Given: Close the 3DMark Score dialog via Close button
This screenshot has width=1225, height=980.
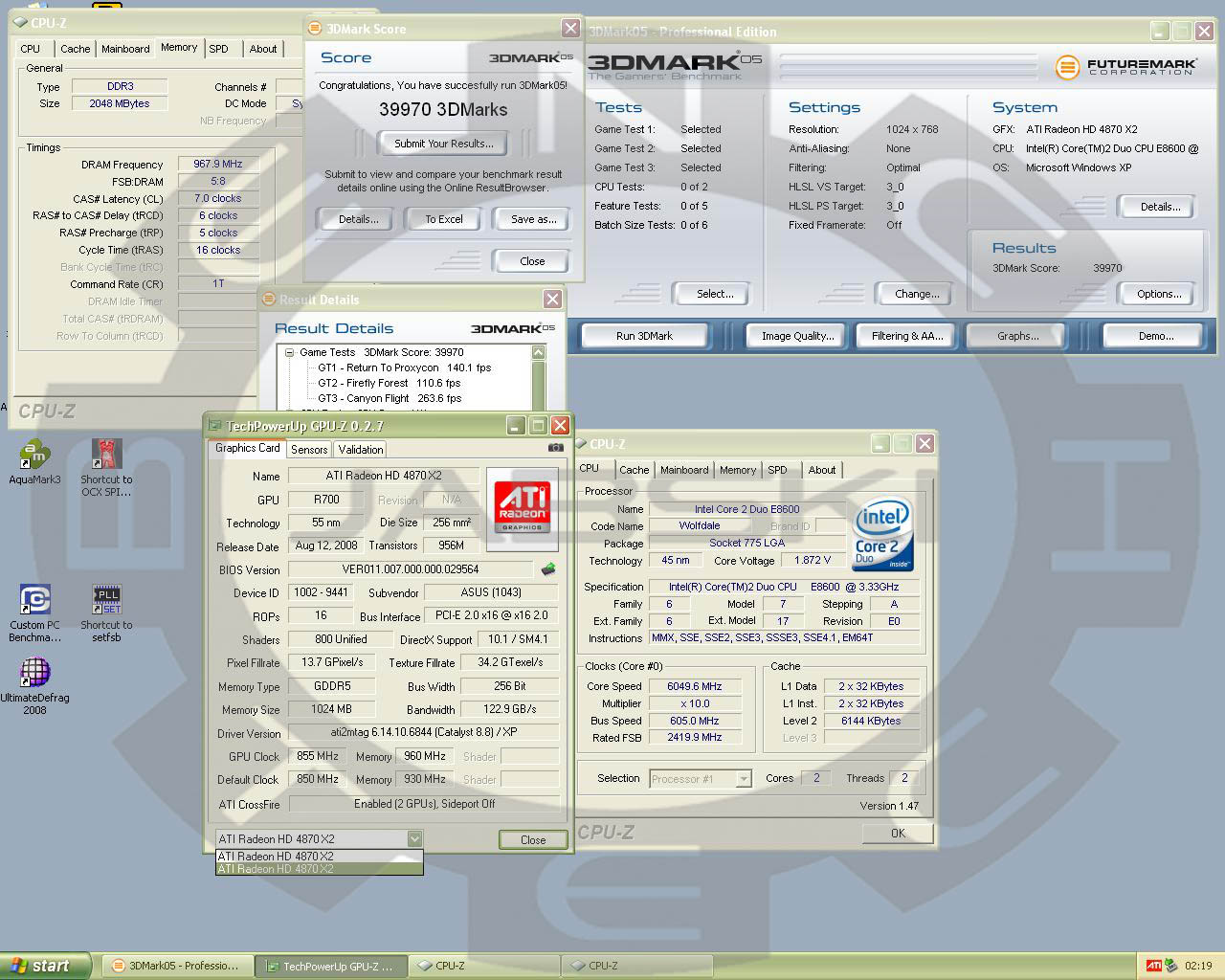Looking at the screenshot, I should pyautogui.click(x=532, y=261).
